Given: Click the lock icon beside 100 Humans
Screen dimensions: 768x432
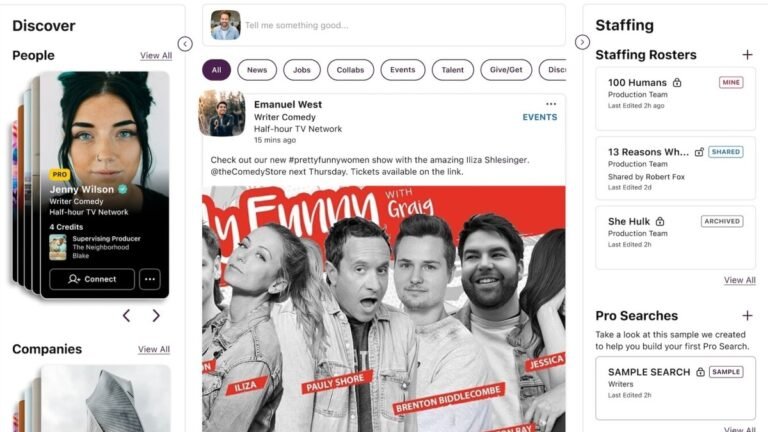Looking at the screenshot, I should tap(677, 82).
